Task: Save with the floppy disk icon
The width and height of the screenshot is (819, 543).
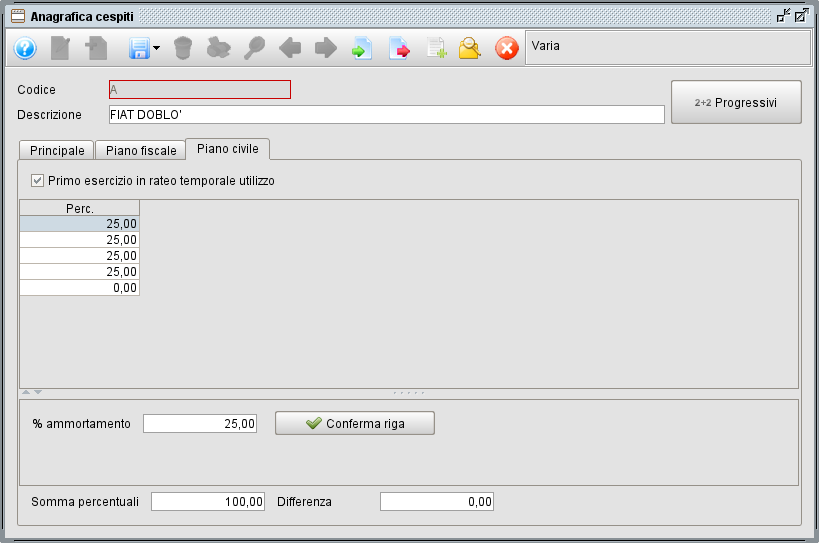Action: [139, 49]
